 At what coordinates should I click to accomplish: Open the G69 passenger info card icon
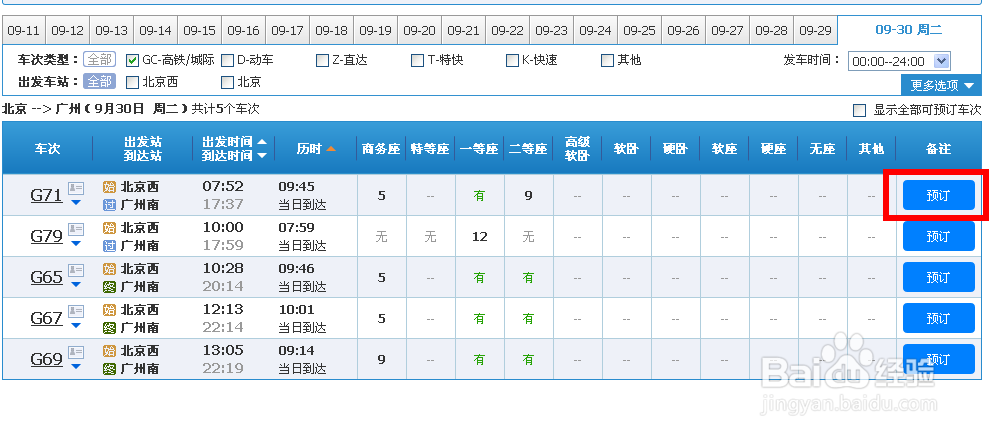(76, 353)
